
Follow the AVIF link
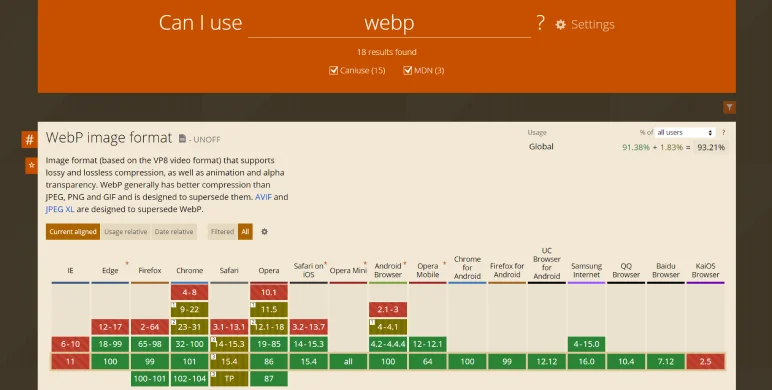(x=263, y=197)
